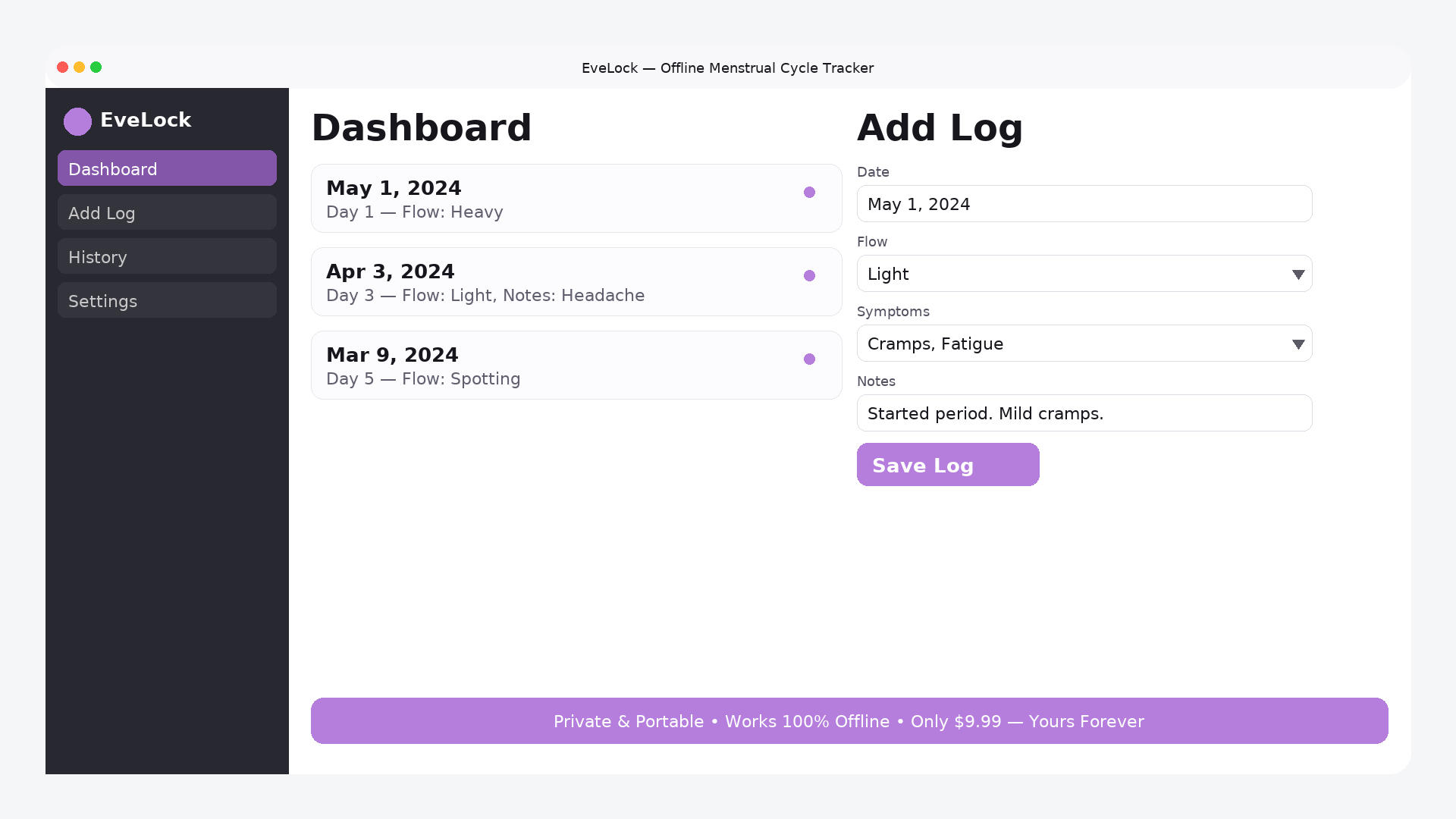The image size is (1456, 819).
Task: Click the $9.99 Yours Forever banner
Action: click(849, 721)
